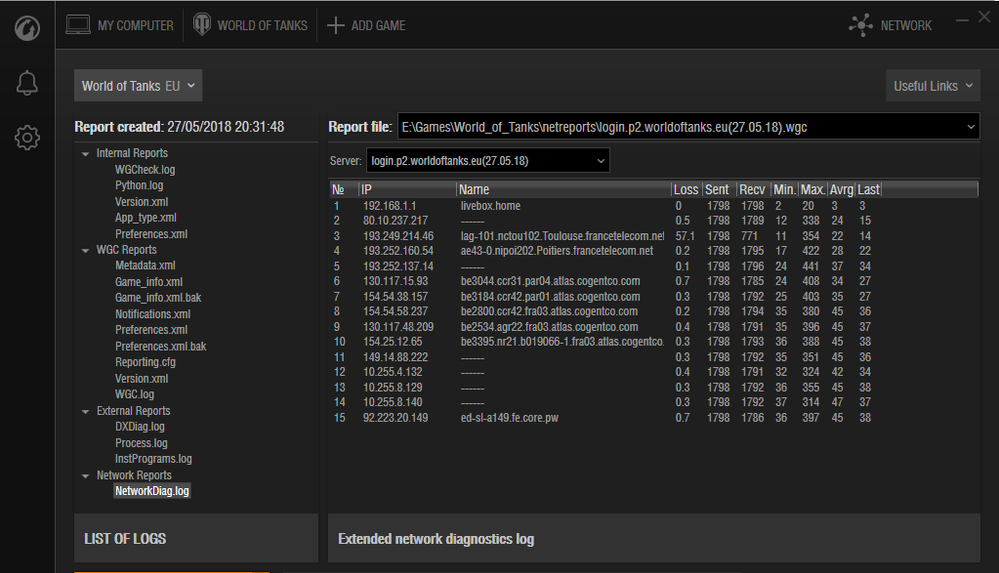This screenshot has width=999, height=573.
Task: Select the NetworkDiag.log entry
Action: [151, 491]
